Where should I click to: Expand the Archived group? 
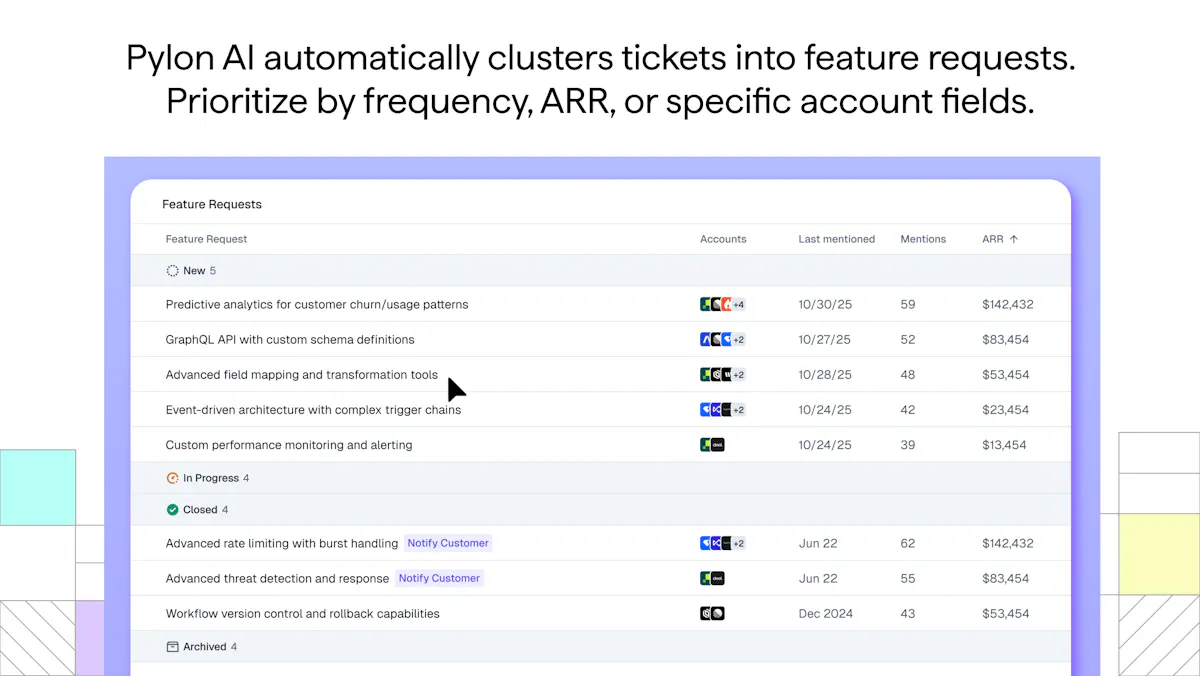(x=600, y=647)
